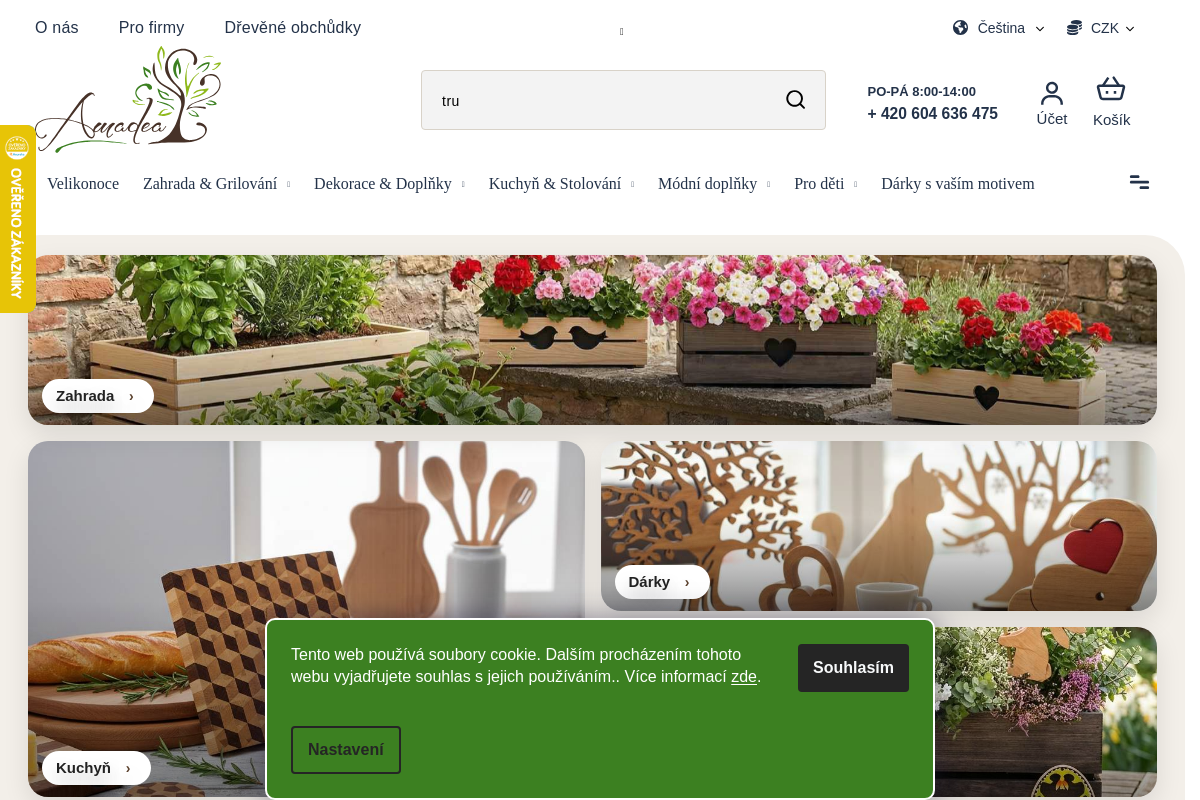This screenshot has width=1200, height=800.
Task: Open the Účet account icon
Action: point(1052,93)
